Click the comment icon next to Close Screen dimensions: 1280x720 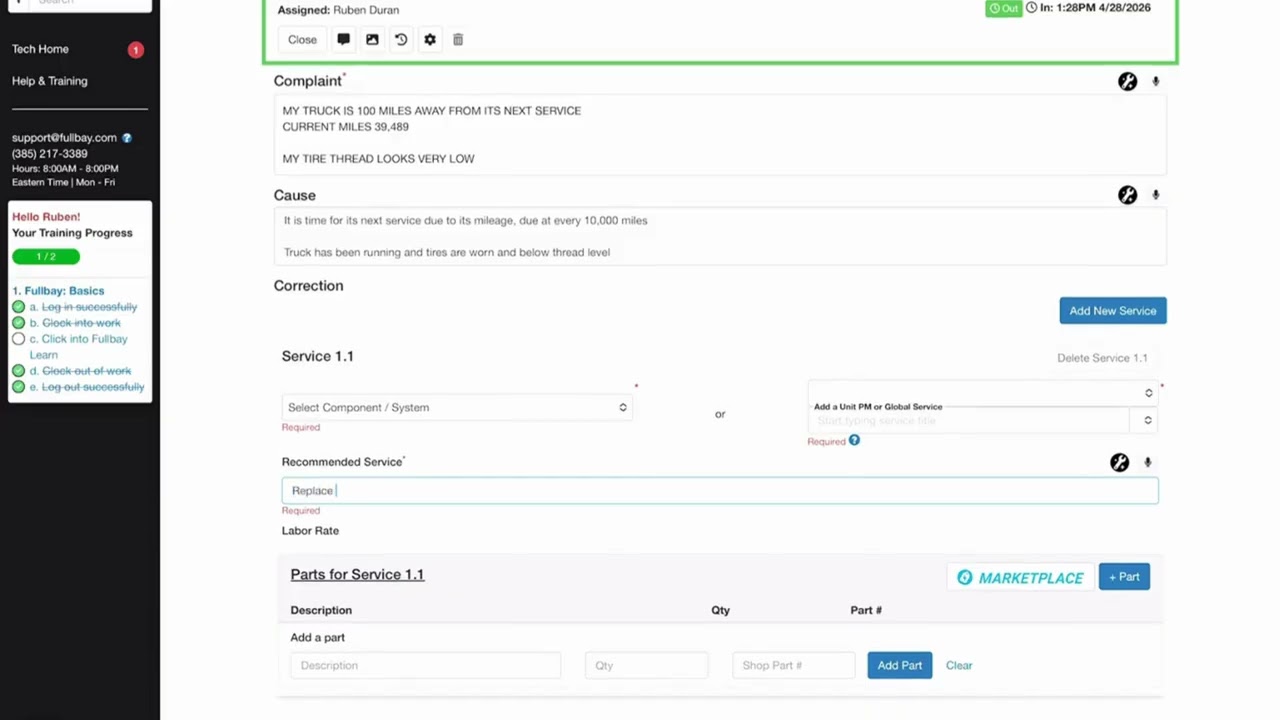pos(343,39)
